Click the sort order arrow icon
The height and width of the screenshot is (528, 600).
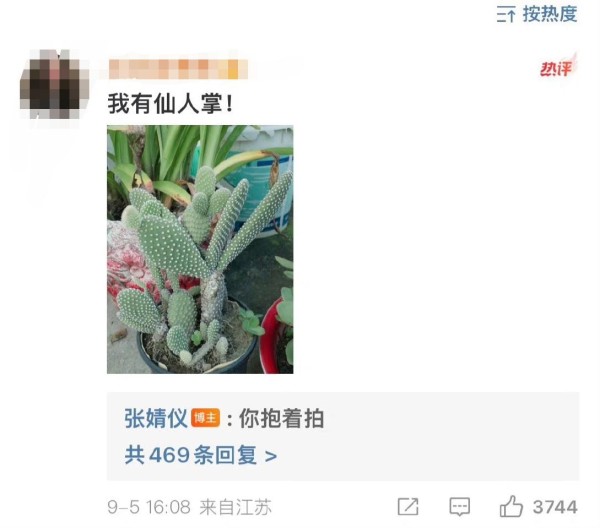[506, 15]
